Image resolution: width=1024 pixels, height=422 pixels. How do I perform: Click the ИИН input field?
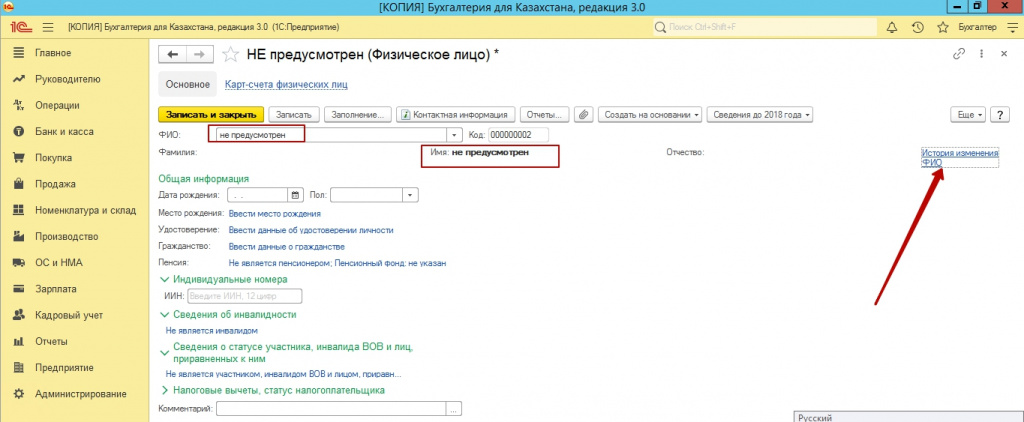(x=245, y=297)
